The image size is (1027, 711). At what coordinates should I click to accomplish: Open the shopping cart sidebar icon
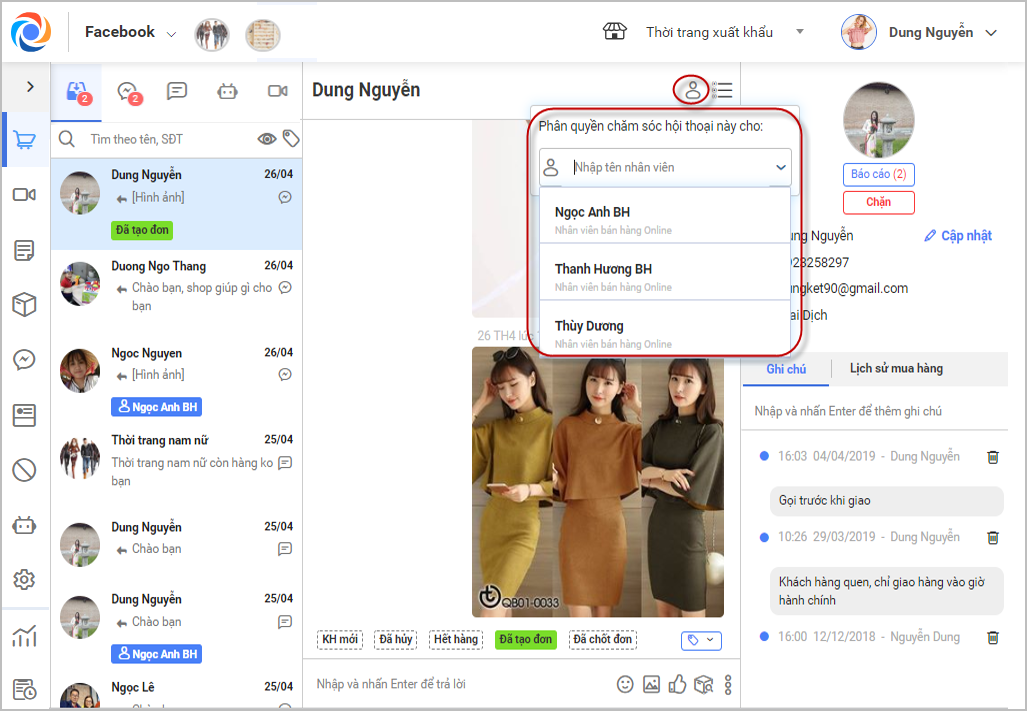[24, 139]
